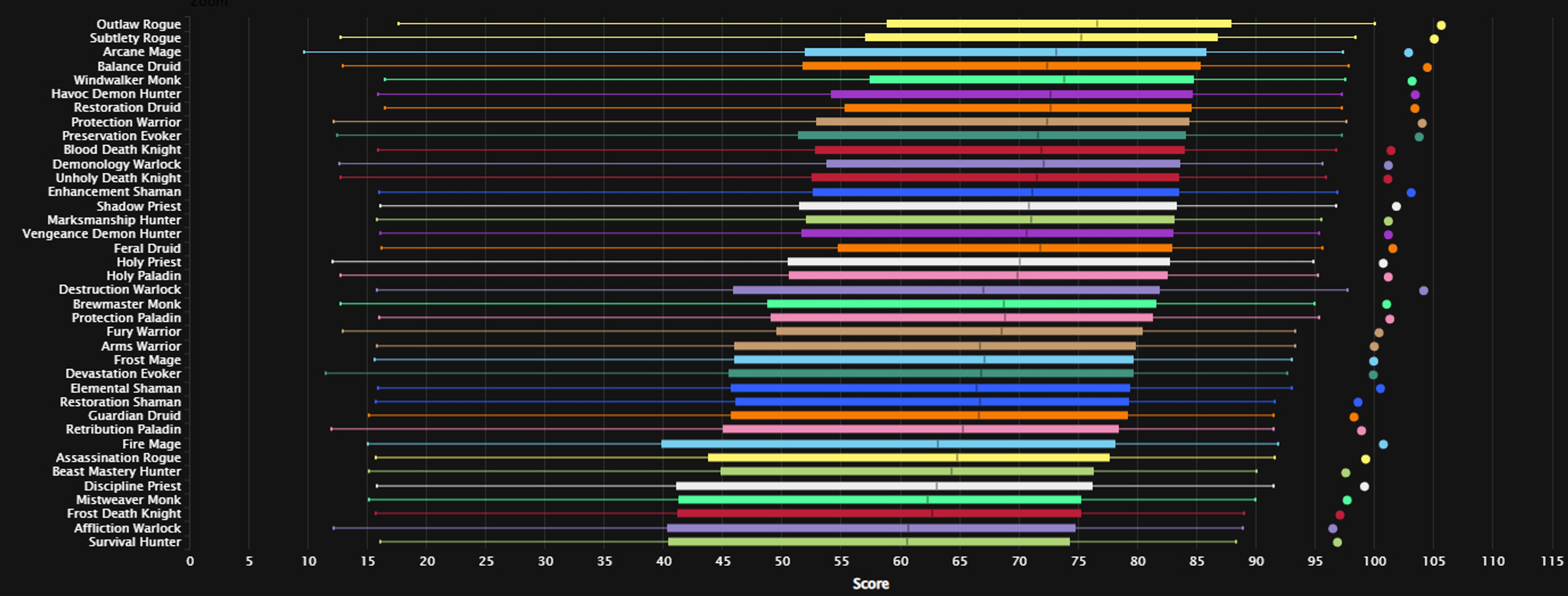The height and width of the screenshot is (596, 1568).
Task: Select the Arcane Mage light blue box bar
Action: tap(1004, 52)
